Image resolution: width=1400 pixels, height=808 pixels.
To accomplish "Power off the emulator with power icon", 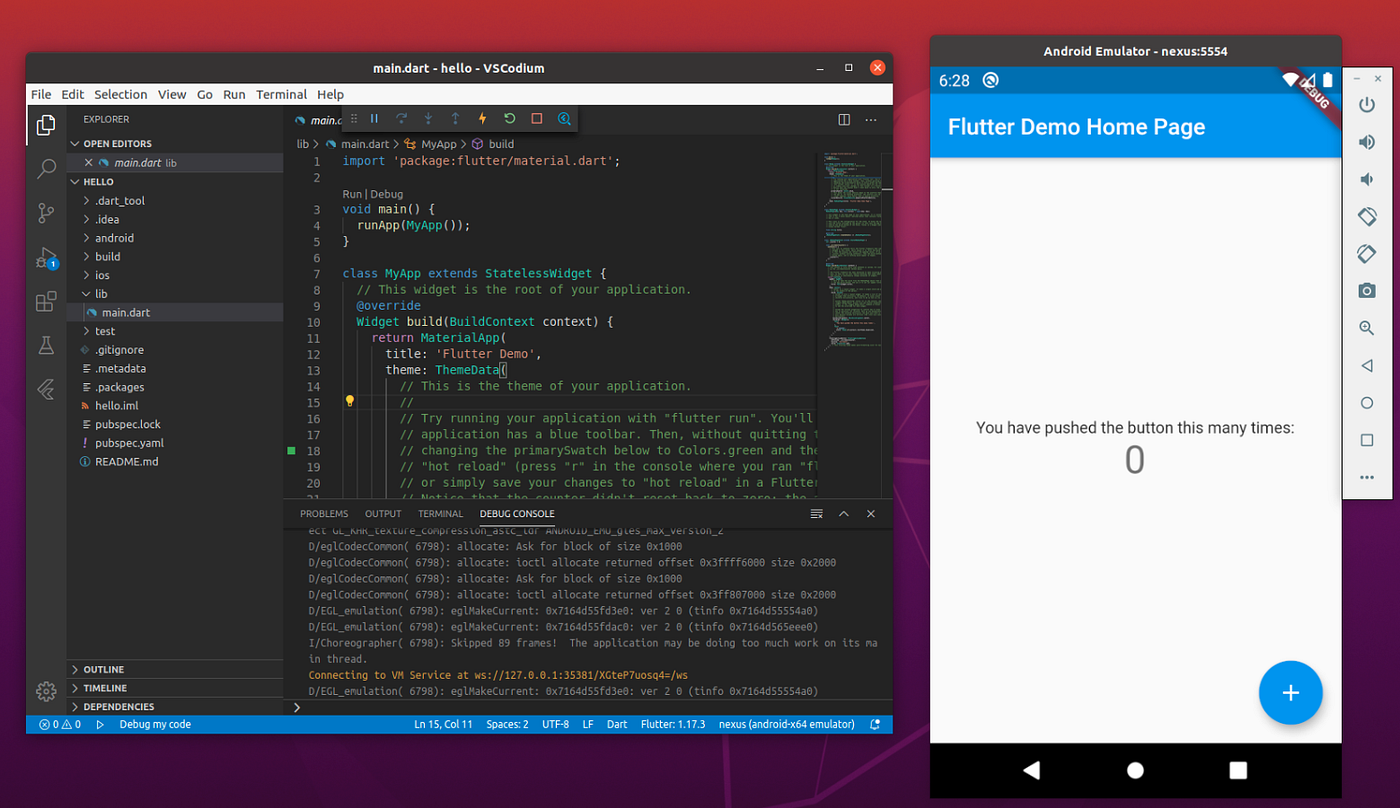I will 1367,104.
